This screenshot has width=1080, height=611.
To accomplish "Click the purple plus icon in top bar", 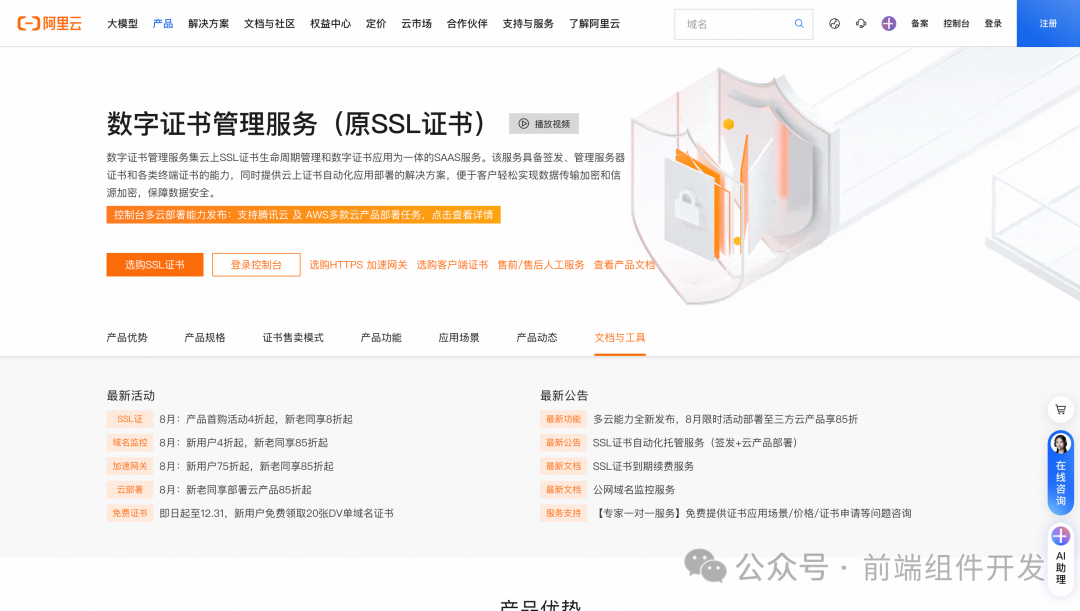I will tap(888, 22).
